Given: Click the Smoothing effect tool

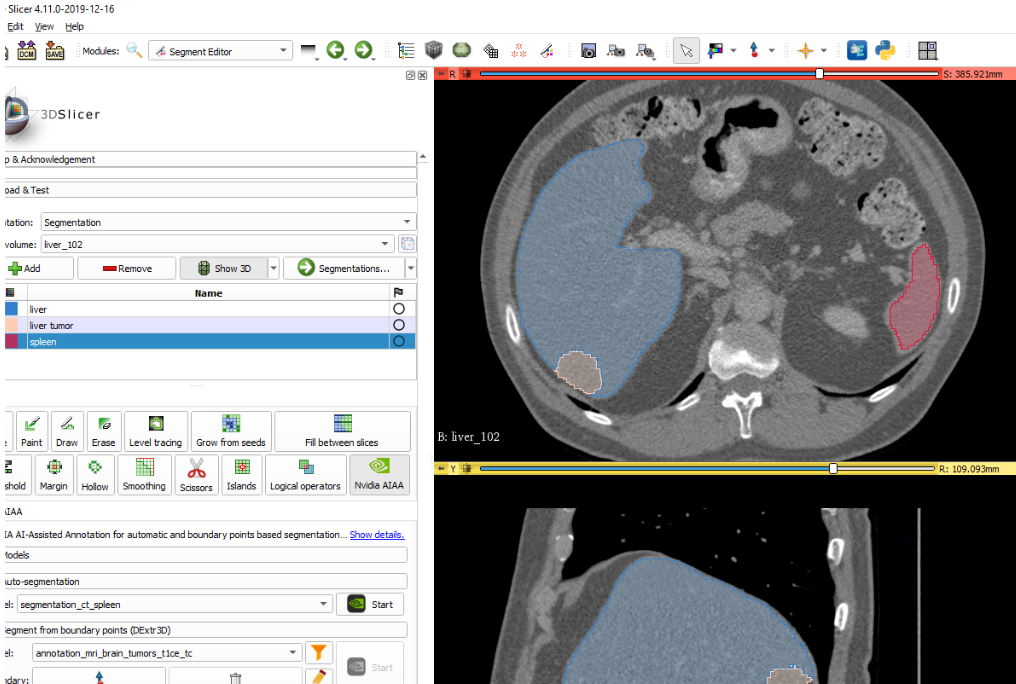Looking at the screenshot, I should (x=144, y=475).
